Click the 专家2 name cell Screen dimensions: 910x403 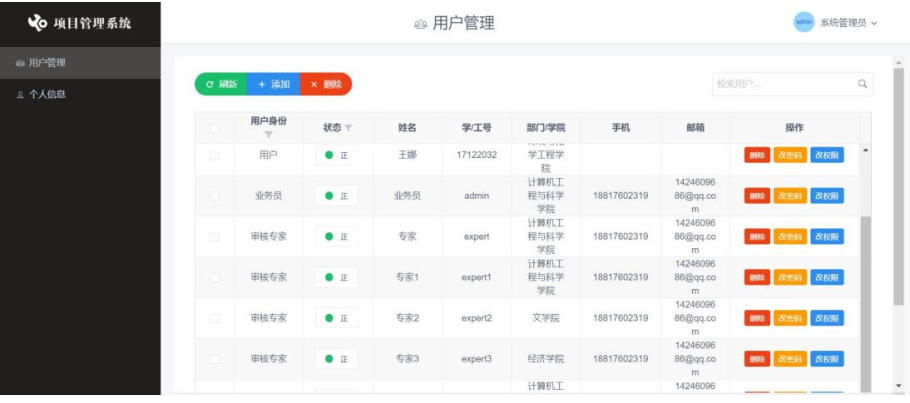pyautogui.click(x=407, y=318)
